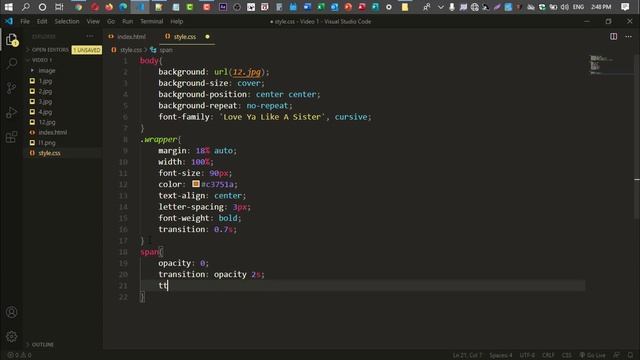Viewport: 640px width, 360px height.
Task: Open Task View on taskbar
Action: (x=59, y=7)
